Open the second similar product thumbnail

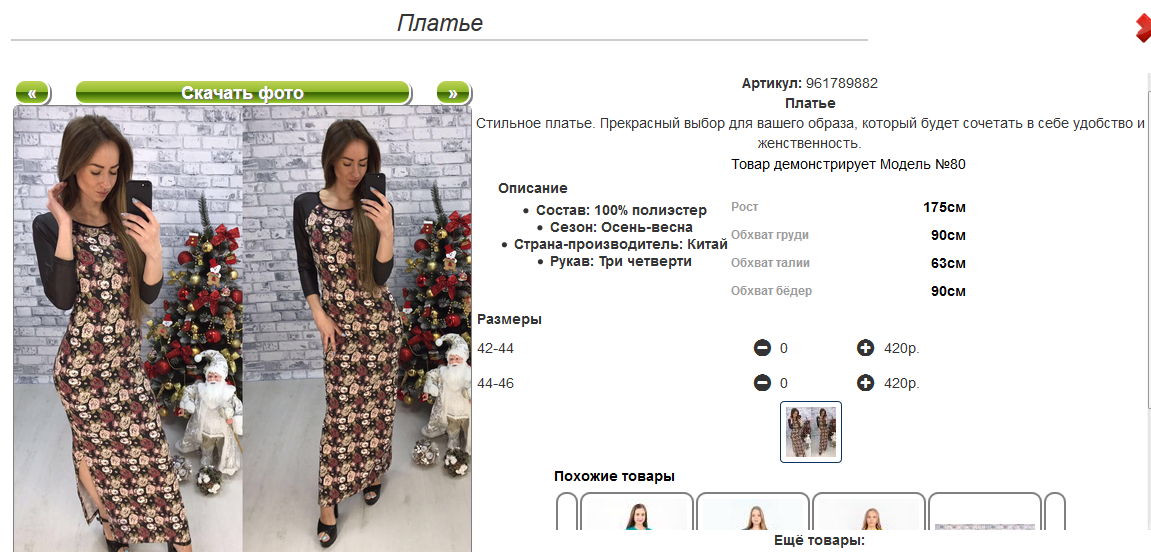(752, 512)
